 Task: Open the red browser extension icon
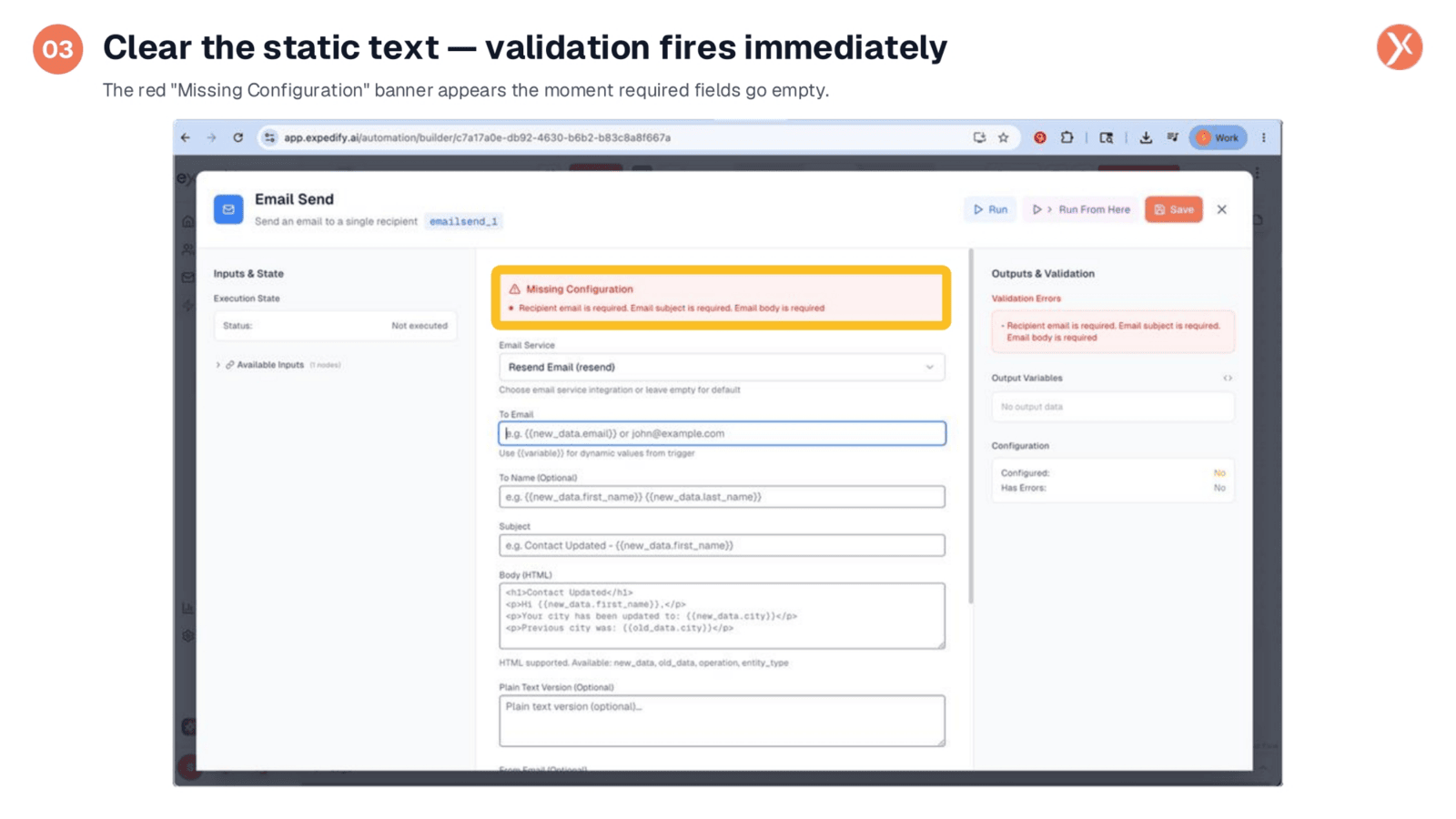coord(1040,137)
